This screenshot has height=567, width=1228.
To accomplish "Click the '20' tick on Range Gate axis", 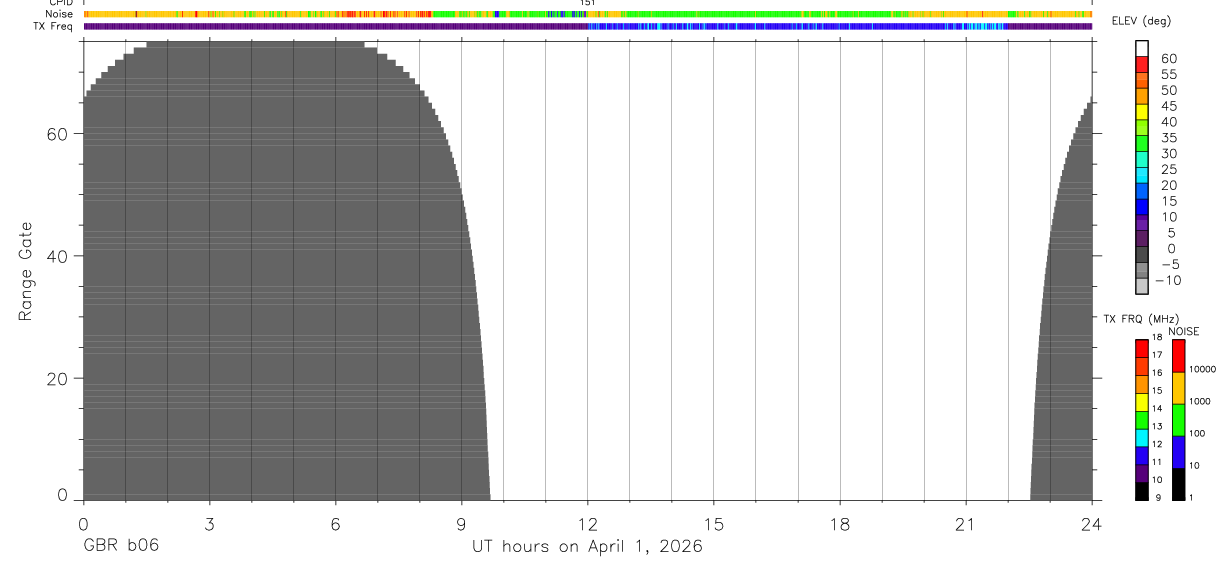I will coord(57,379).
